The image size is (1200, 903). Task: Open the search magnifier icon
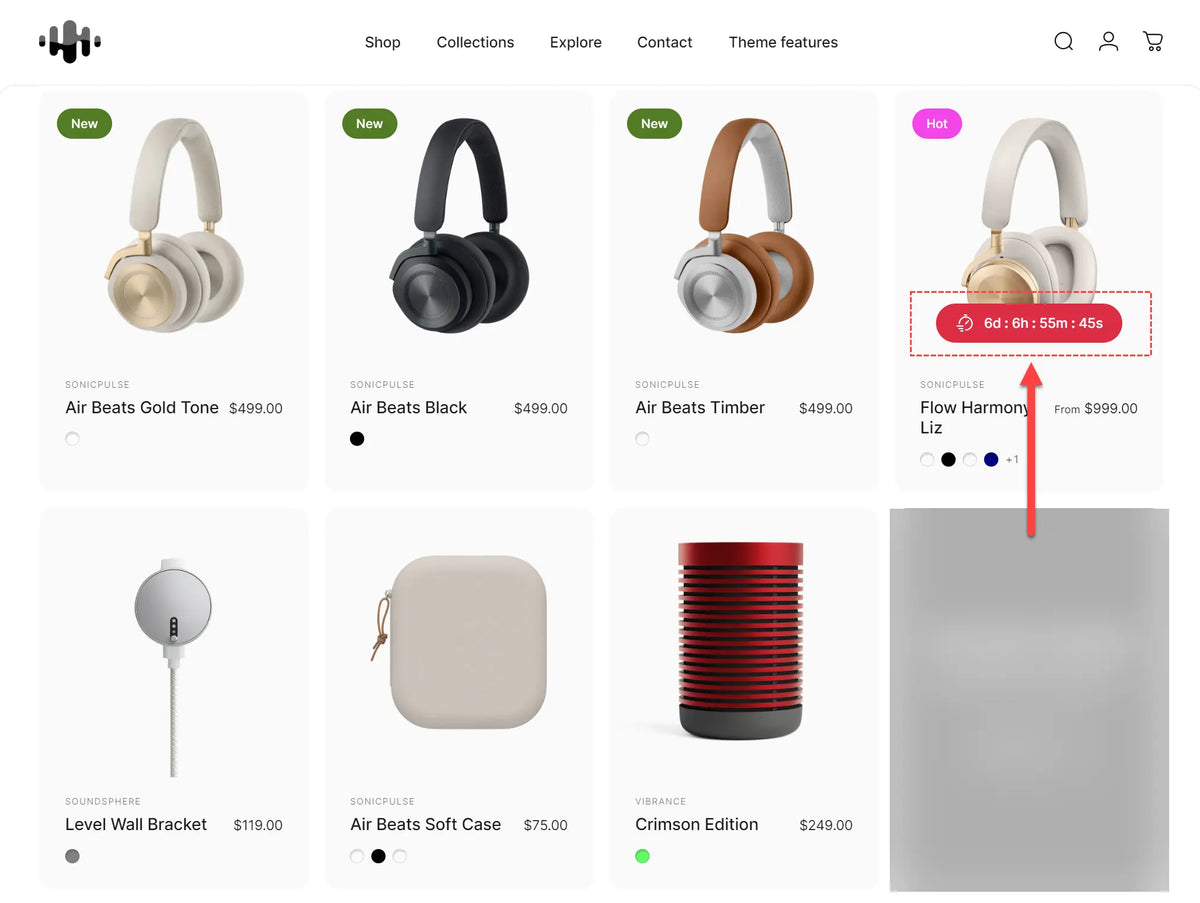click(1064, 41)
